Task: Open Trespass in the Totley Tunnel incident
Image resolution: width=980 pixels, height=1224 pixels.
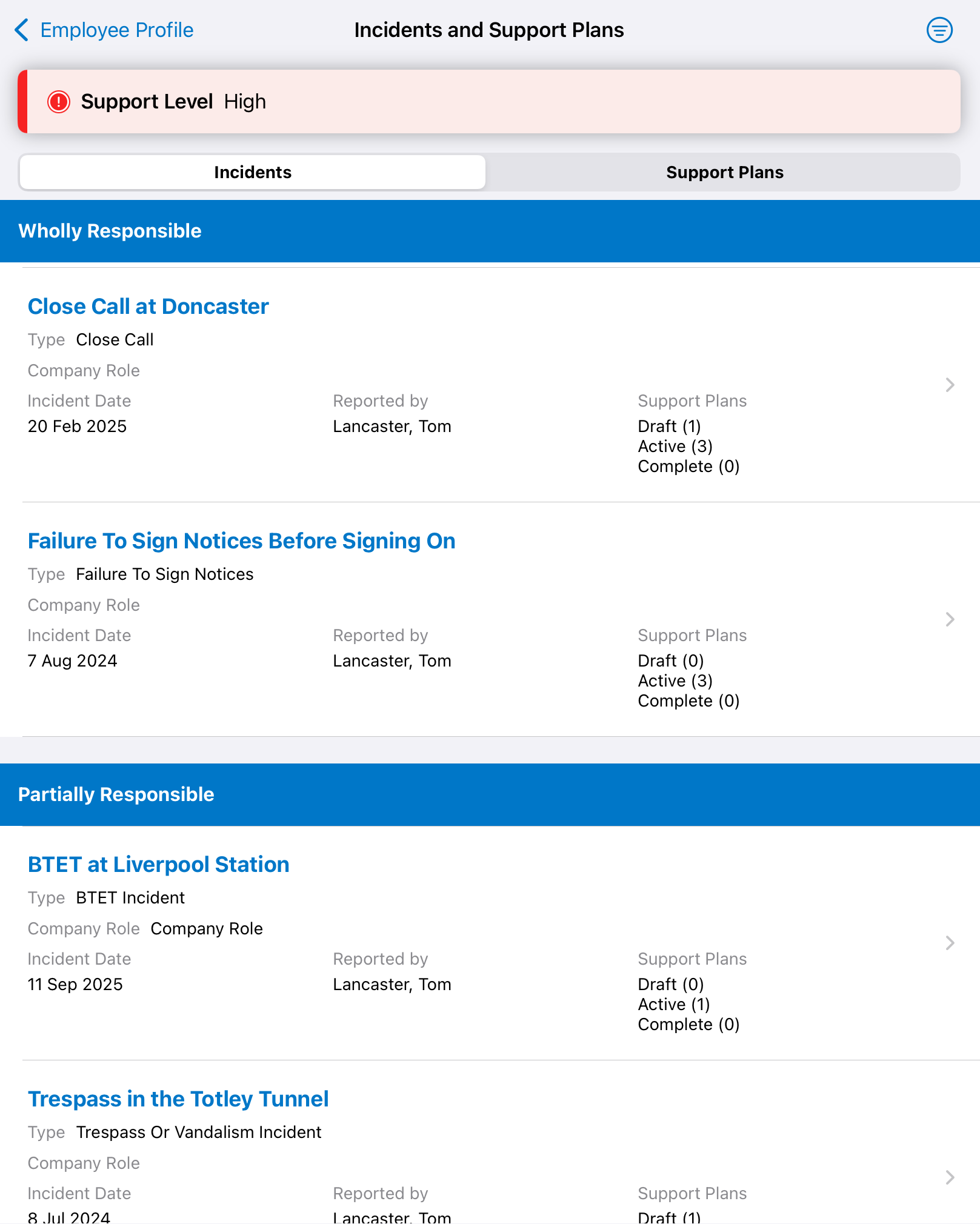Action: 178,1099
